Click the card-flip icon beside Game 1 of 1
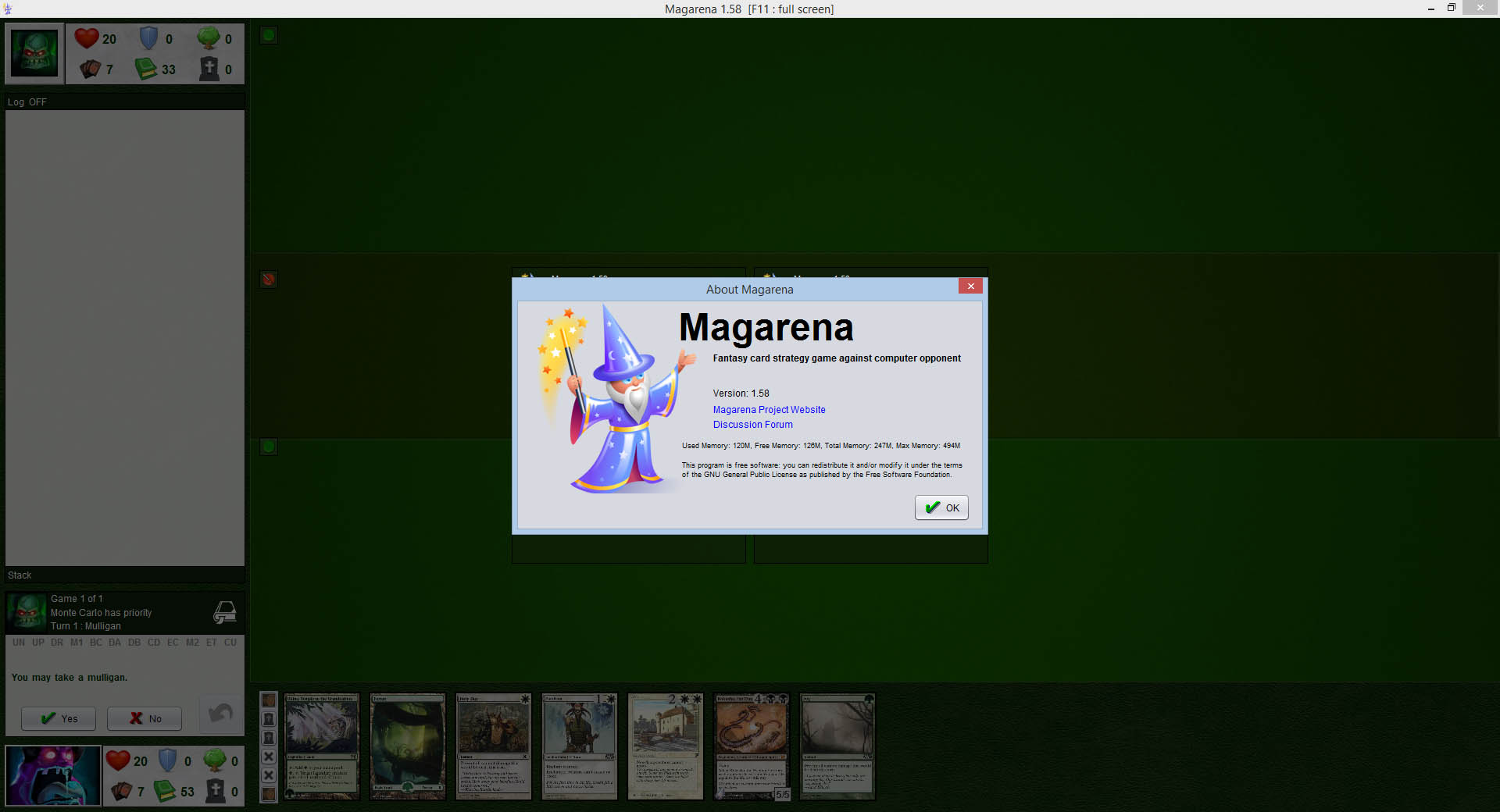This screenshot has width=1500, height=812. click(225, 612)
